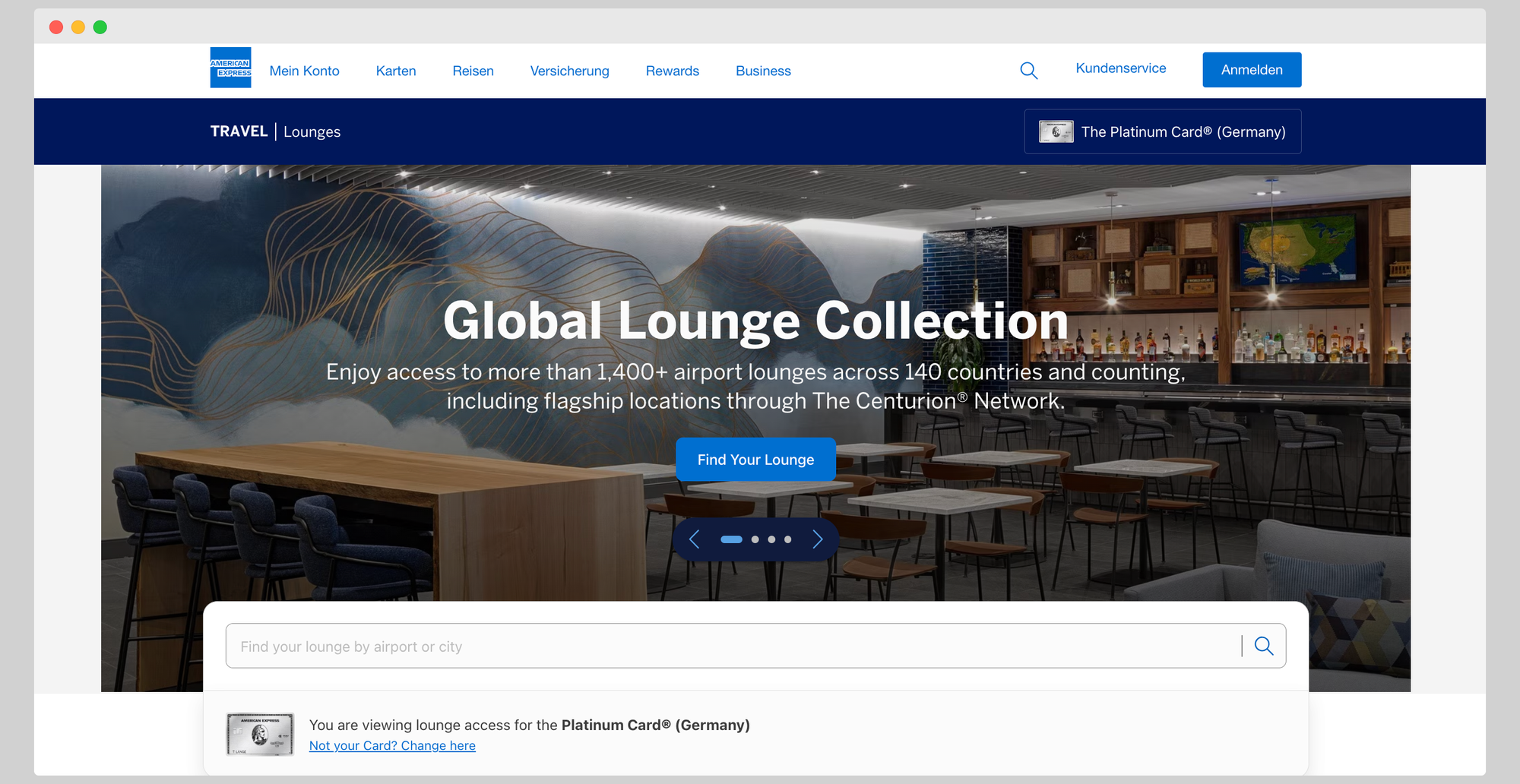Click the Find Your Lounge button
The width and height of the screenshot is (1520, 784).
[755, 460]
